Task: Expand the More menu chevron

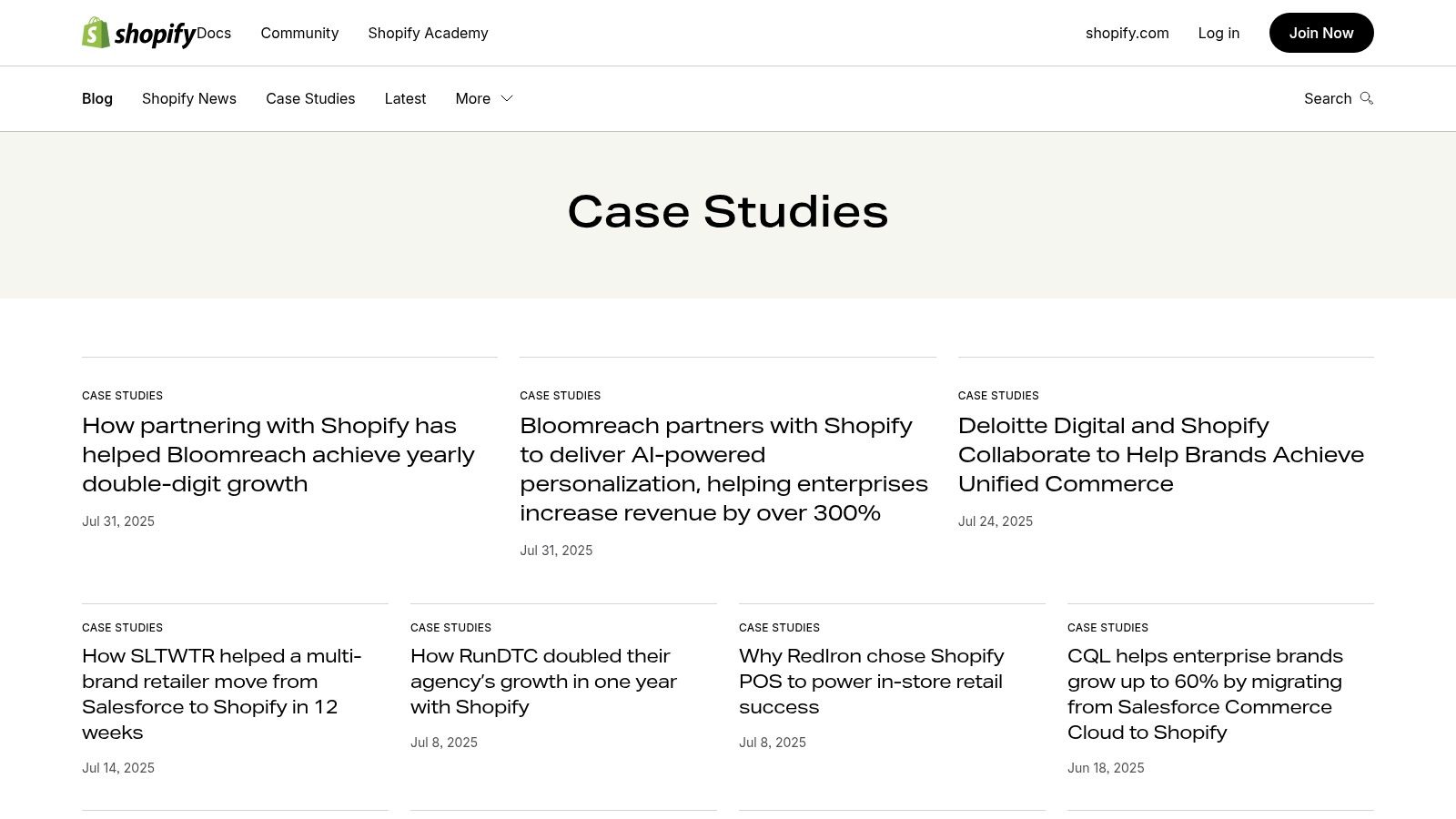Action: (x=507, y=98)
